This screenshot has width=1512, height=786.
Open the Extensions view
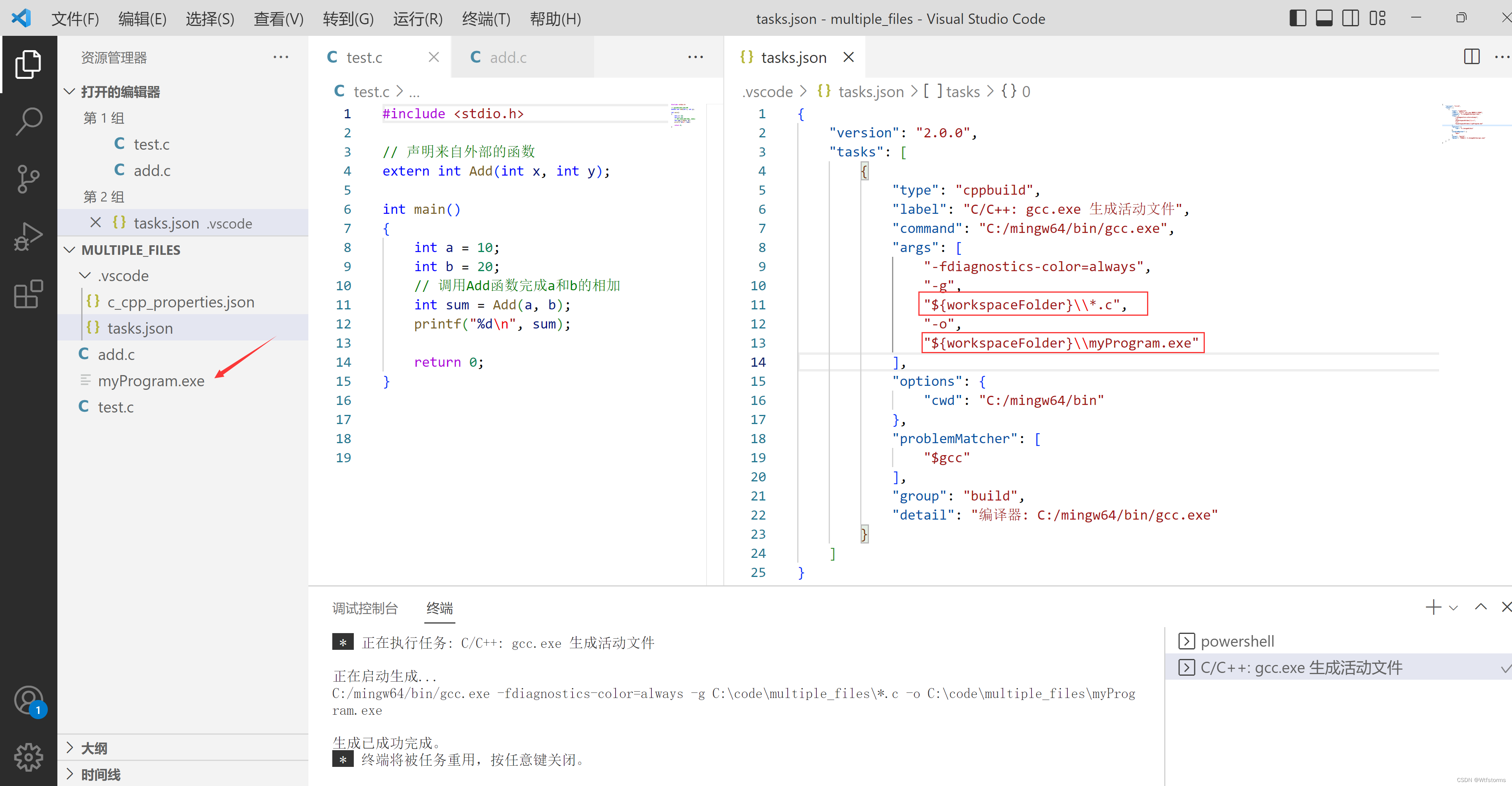pyautogui.click(x=28, y=294)
